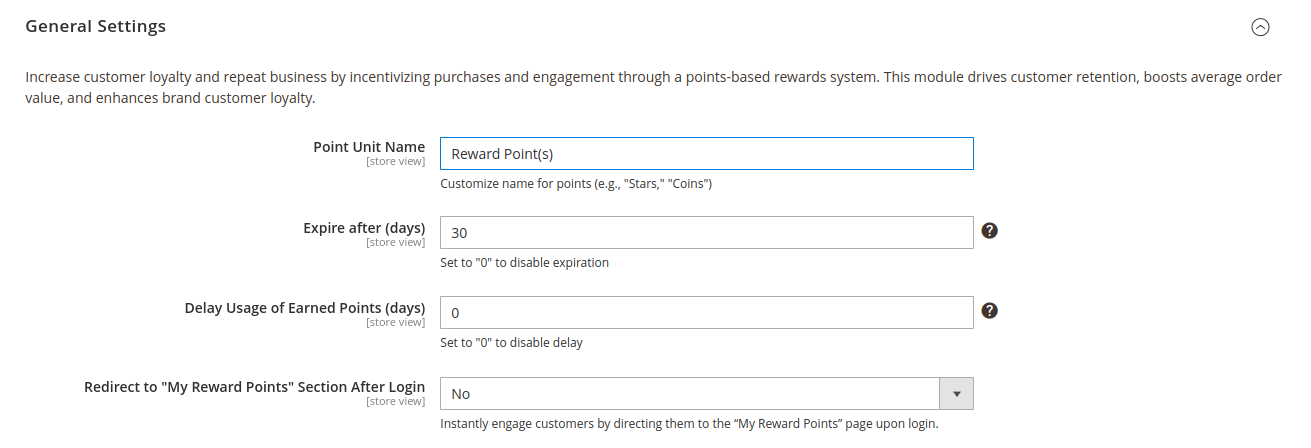Collapse the General Settings section chevron icon
Screen dimensions: 1311x448
[1260, 28]
